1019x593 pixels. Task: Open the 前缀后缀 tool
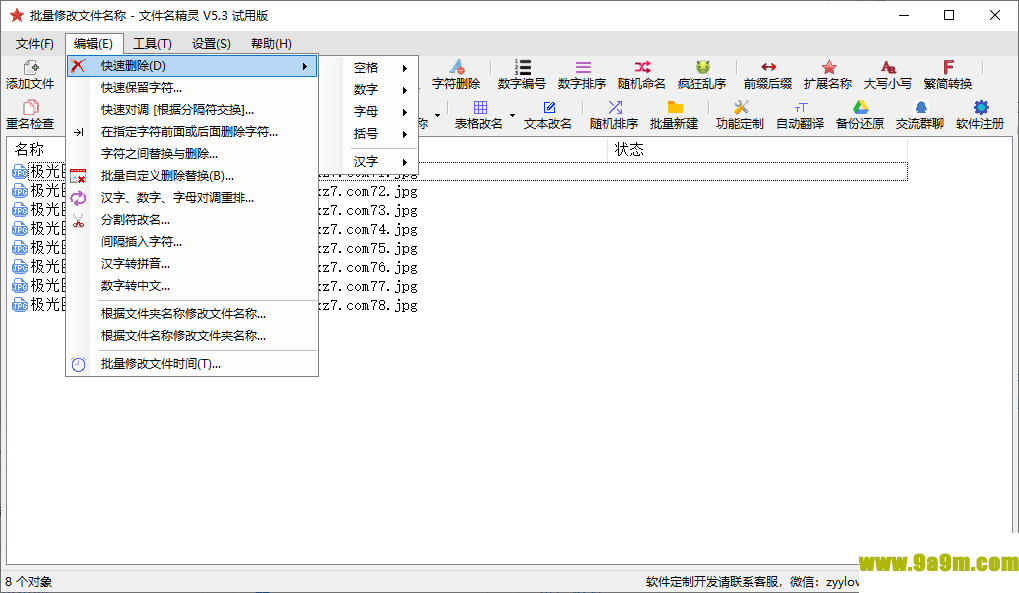[768, 75]
